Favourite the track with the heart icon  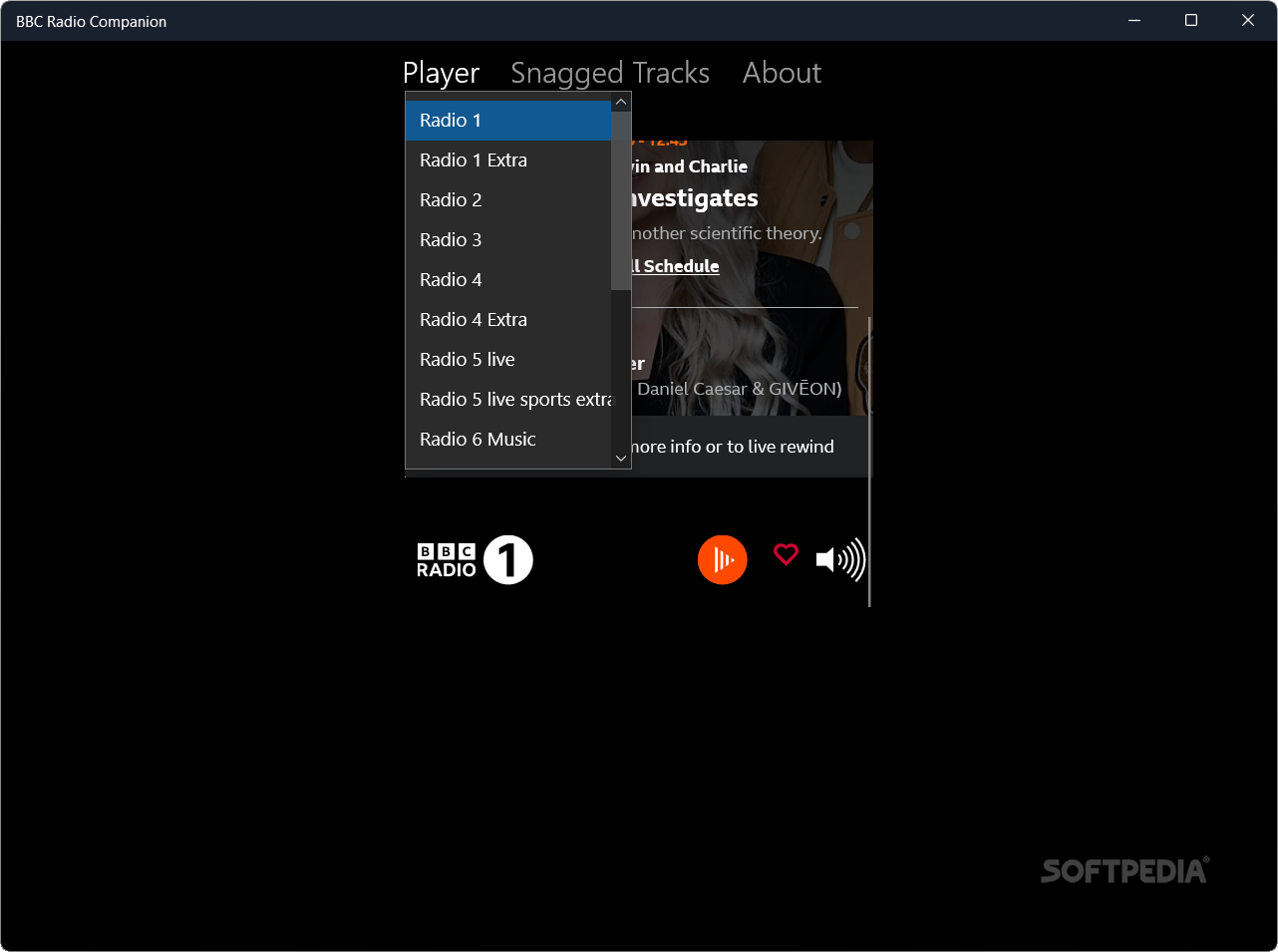(787, 554)
